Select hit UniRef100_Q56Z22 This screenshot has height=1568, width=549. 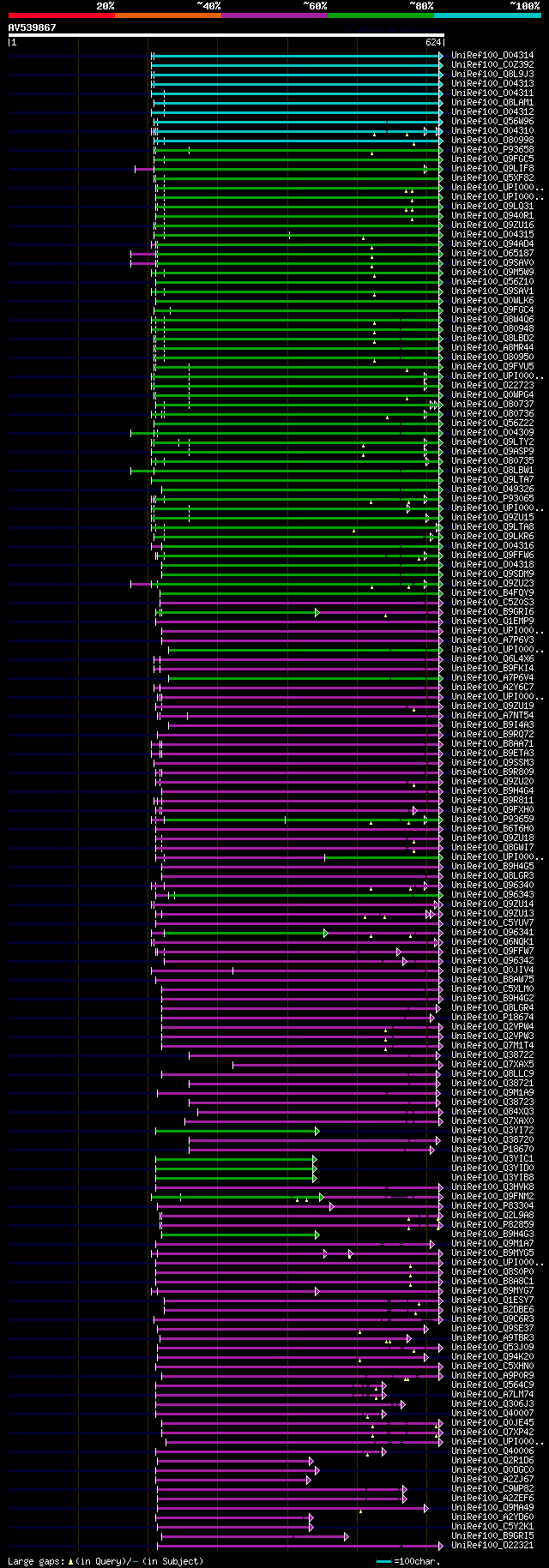click(492, 423)
